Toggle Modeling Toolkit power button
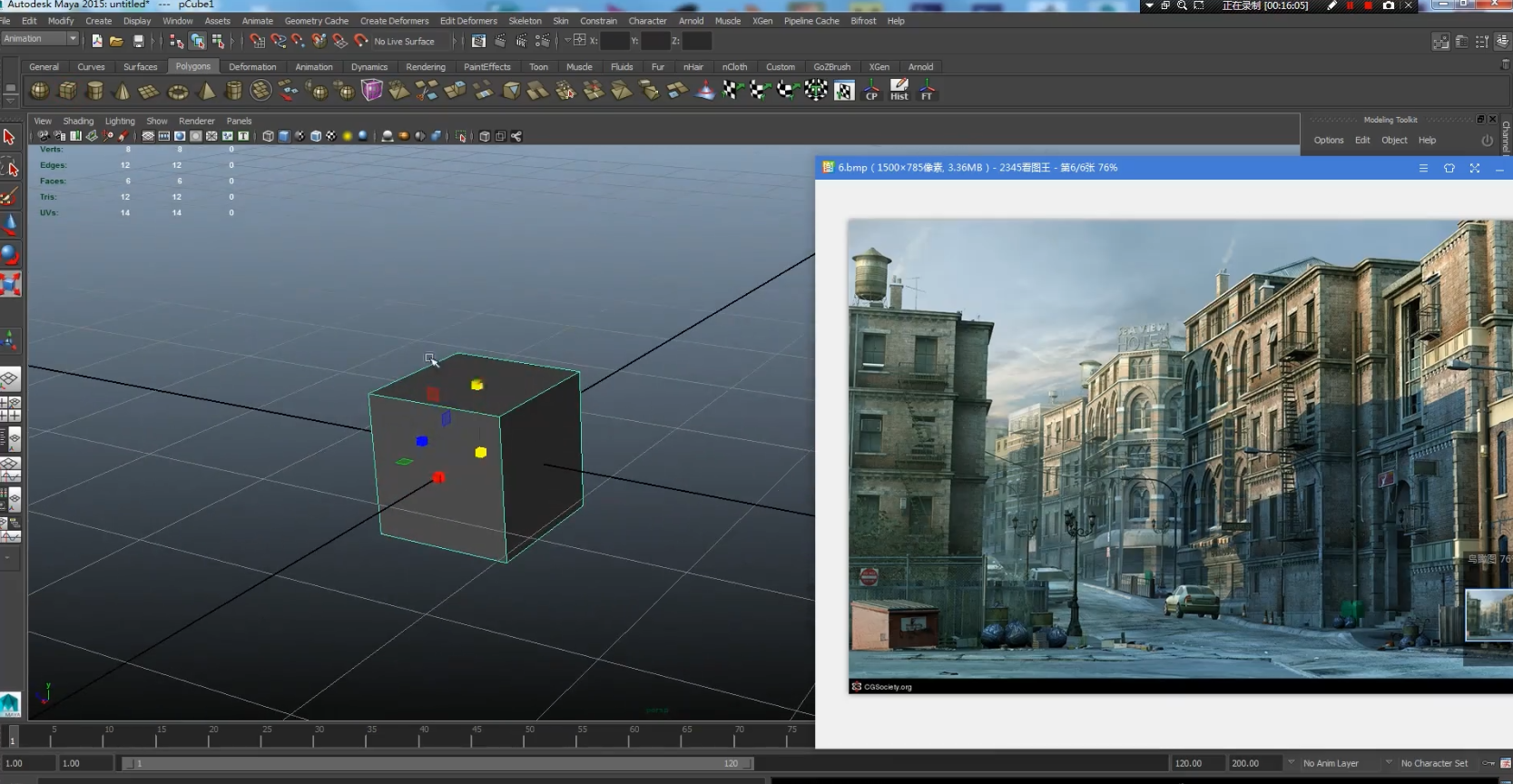The height and width of the screenshot is (784, 1513). tap(1487, 141)
